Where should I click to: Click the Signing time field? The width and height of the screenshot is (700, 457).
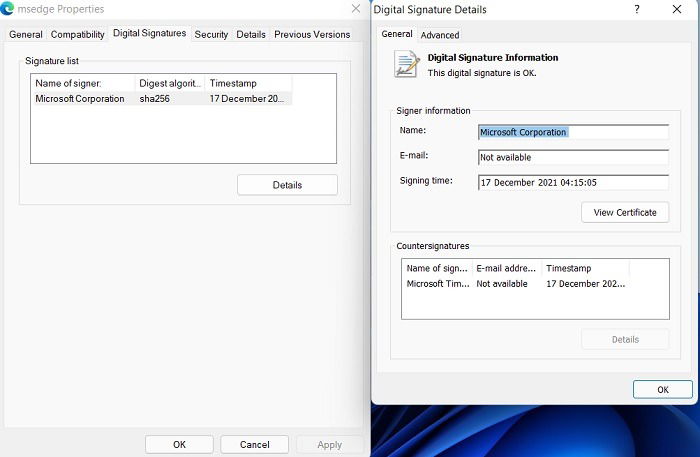[573, 183]
